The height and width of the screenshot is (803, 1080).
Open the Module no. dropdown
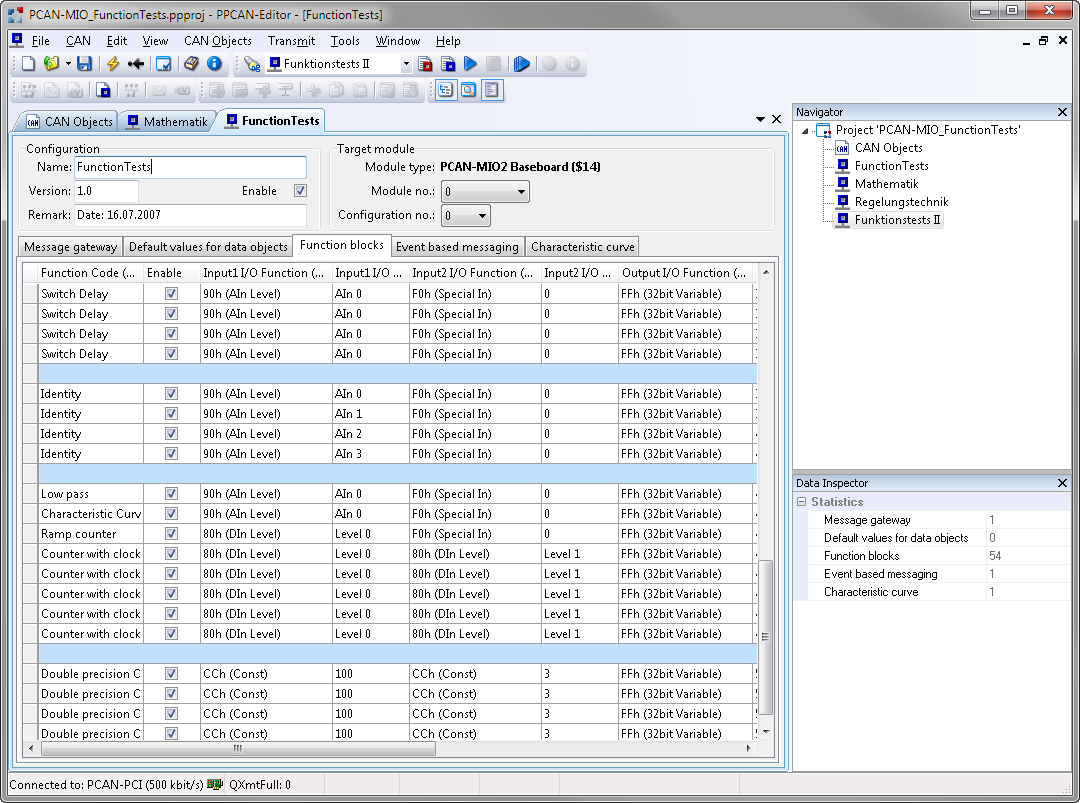(x=485, y=192)
